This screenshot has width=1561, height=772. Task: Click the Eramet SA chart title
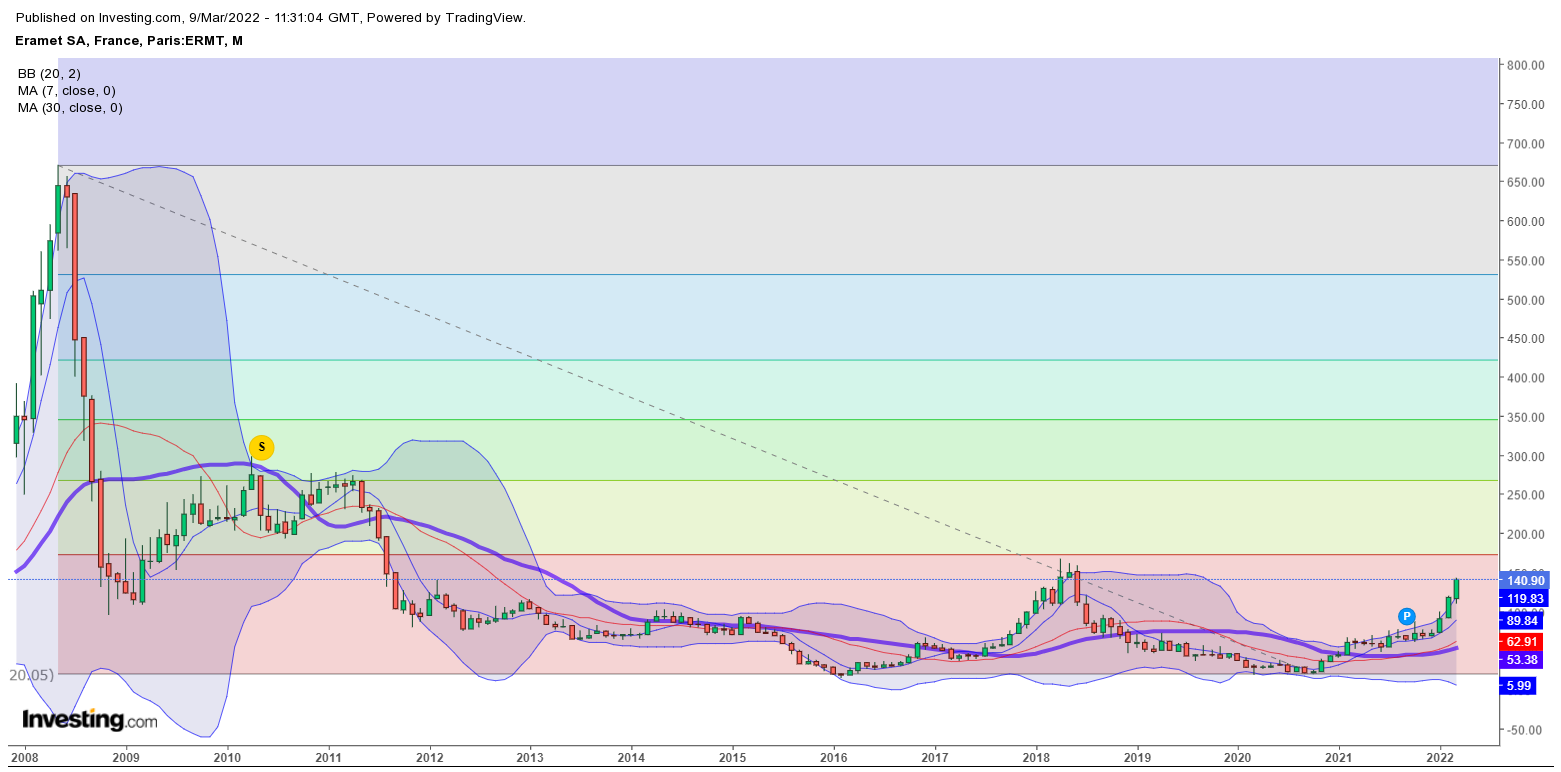click(129, 40)
